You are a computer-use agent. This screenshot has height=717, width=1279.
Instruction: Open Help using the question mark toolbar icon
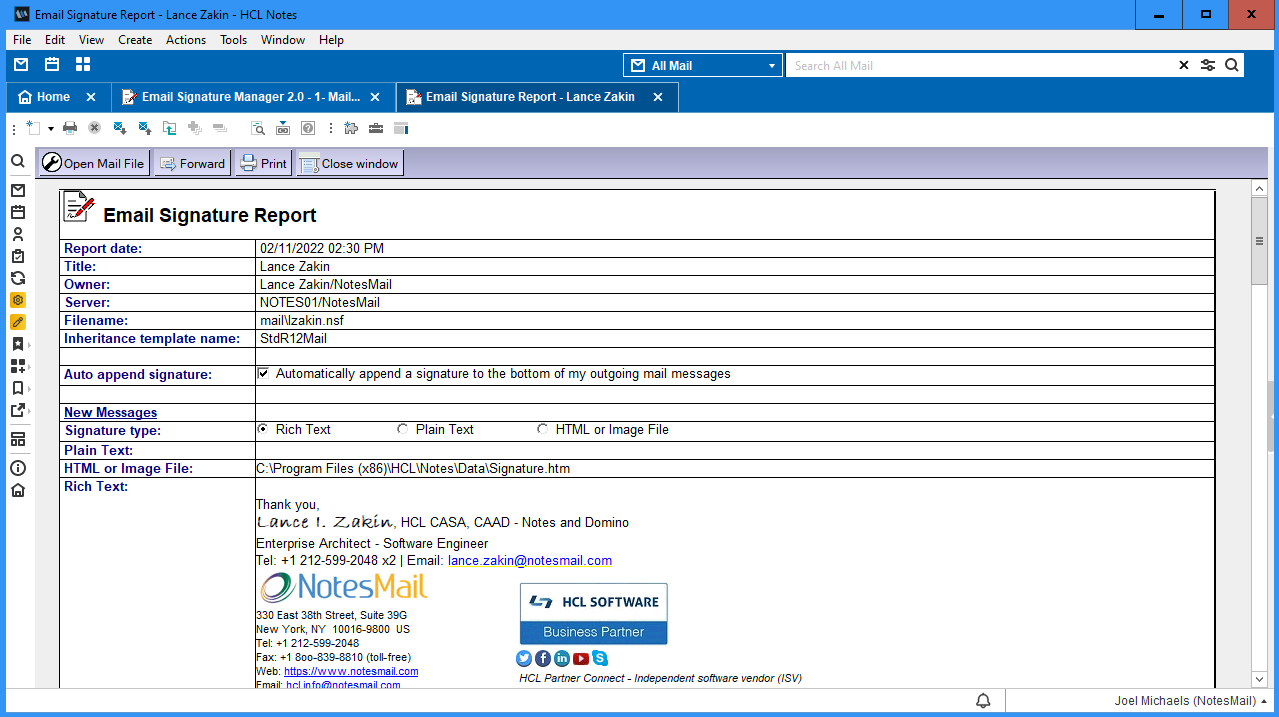(x=308, y=128)
